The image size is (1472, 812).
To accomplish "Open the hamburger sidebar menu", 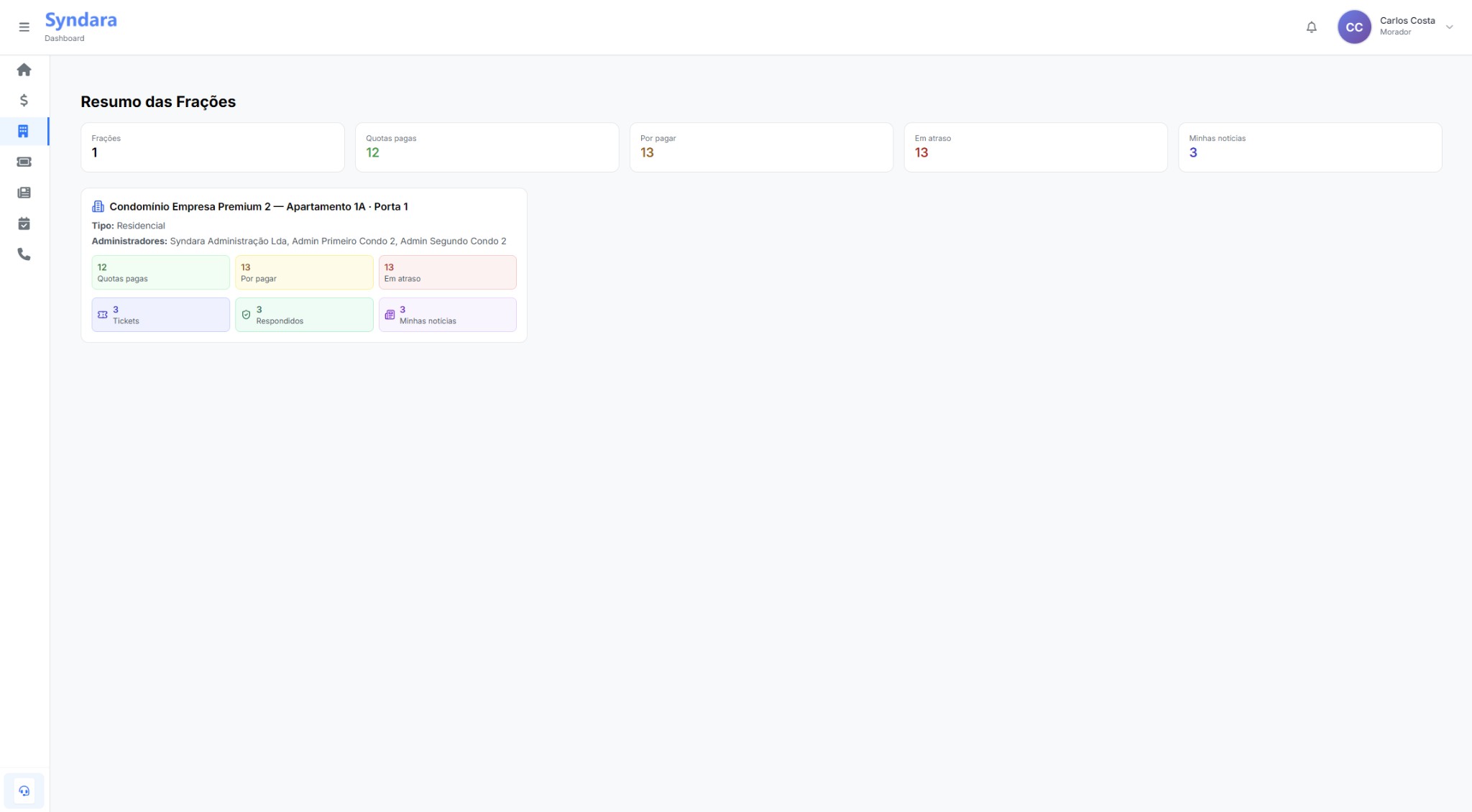I will [24, 27].
